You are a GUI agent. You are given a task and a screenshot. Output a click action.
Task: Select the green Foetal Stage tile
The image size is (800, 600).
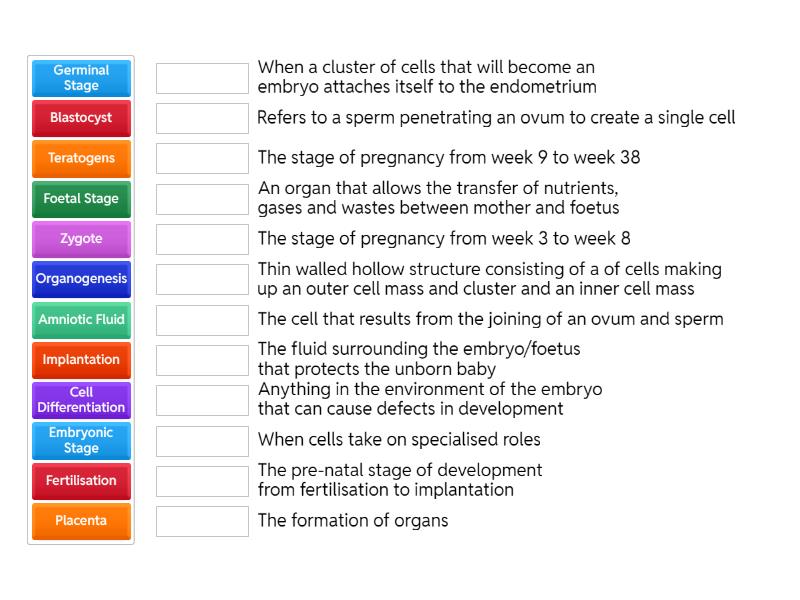(81, 198)
